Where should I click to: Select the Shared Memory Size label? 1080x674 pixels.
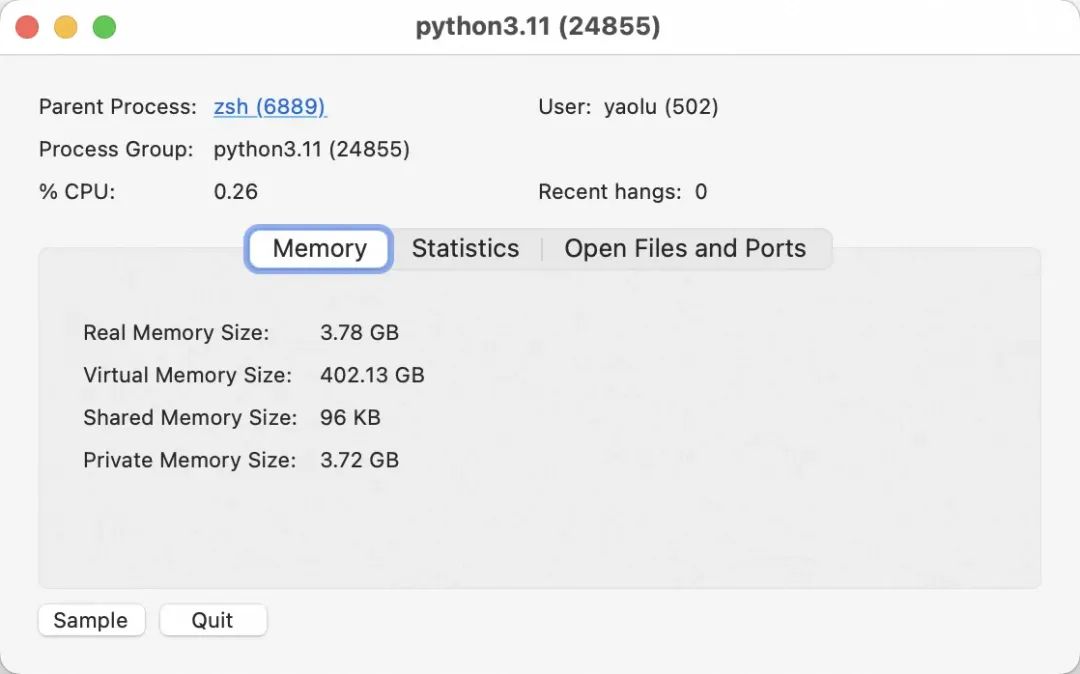pyautogui.click(x=190, y=418)
